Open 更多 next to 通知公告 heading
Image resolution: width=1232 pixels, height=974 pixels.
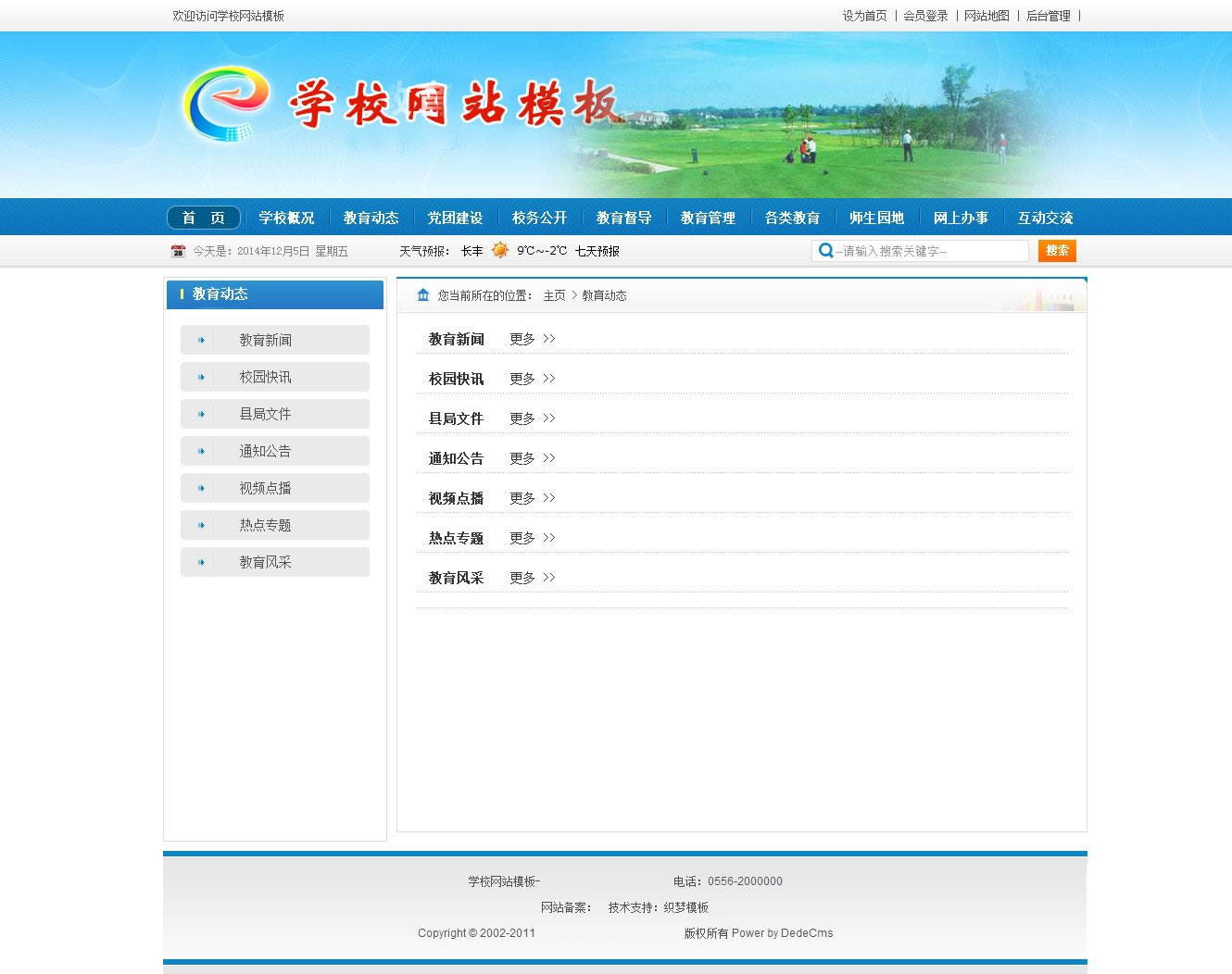(532, 458)
